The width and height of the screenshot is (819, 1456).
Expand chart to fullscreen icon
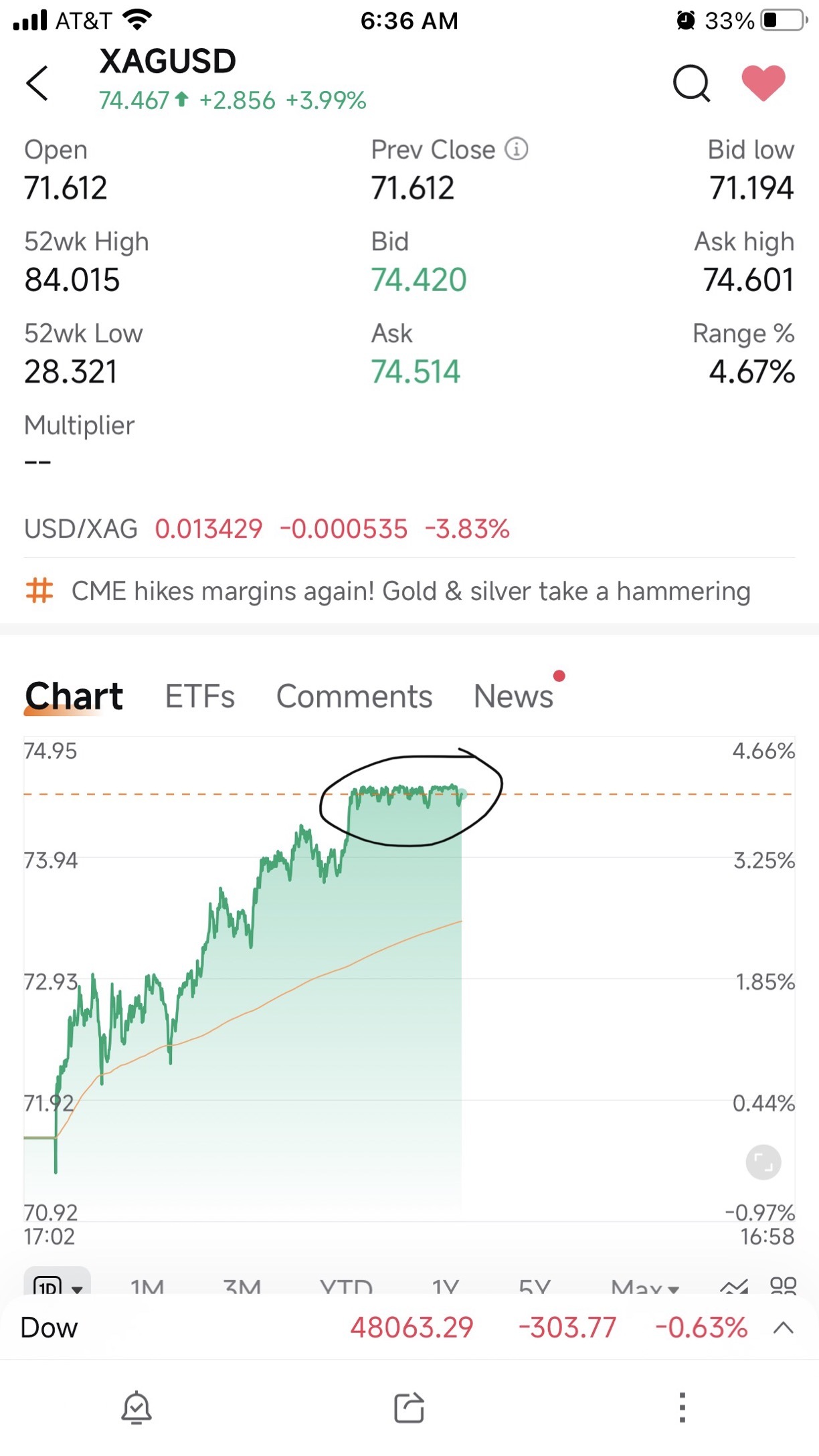[x=763, y=1162]
